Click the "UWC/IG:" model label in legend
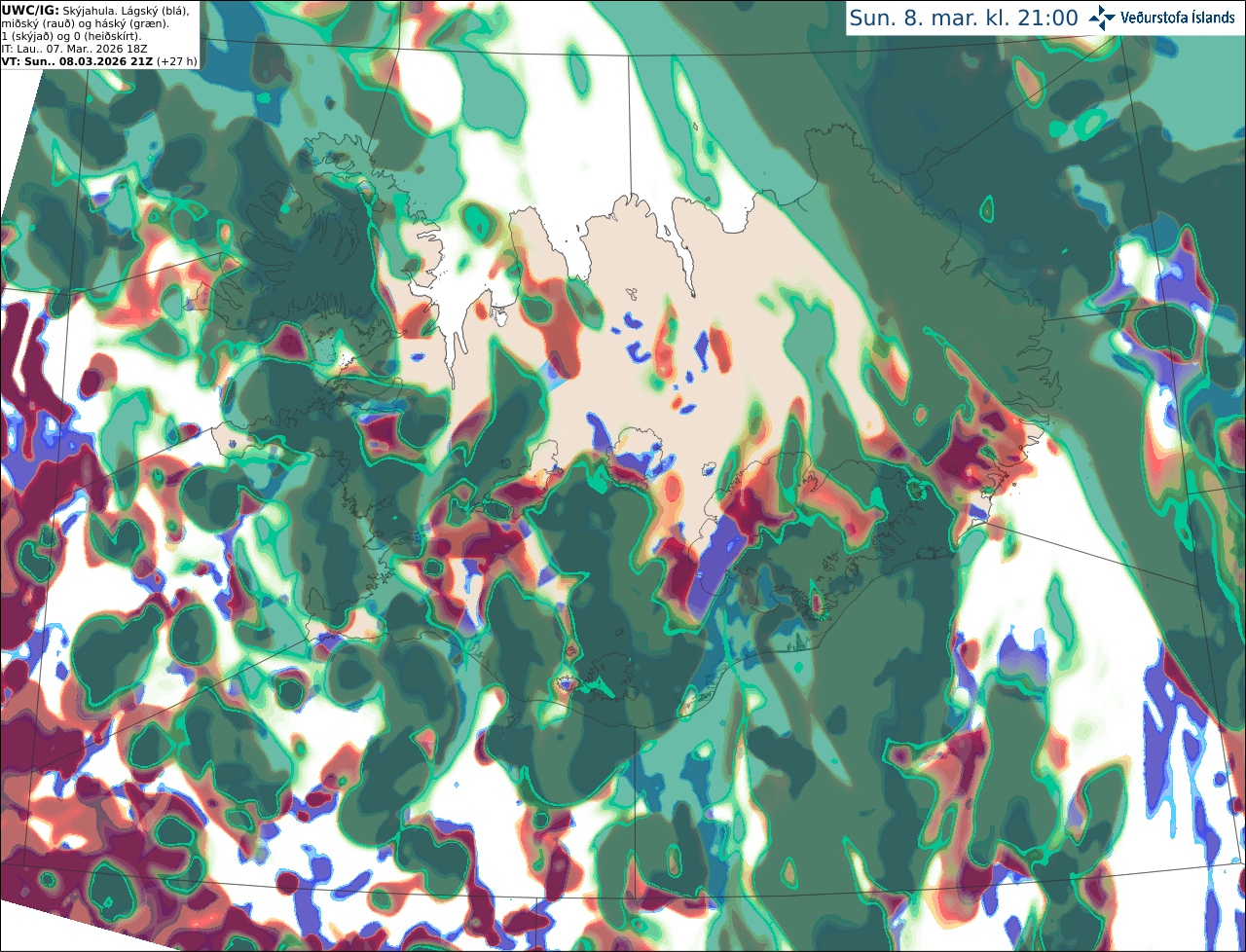Screen dimensions: 1246x952 pyautogui.click(x=29, y=10)
